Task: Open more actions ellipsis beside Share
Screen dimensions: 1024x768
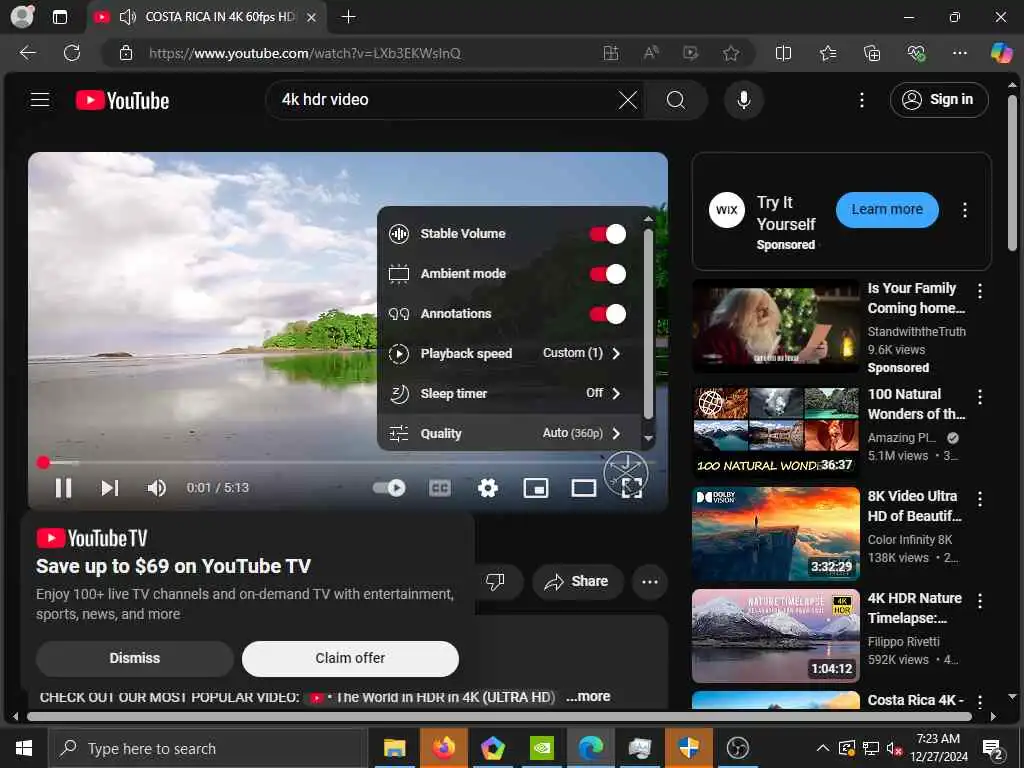Action: click(x=649, y=581)
